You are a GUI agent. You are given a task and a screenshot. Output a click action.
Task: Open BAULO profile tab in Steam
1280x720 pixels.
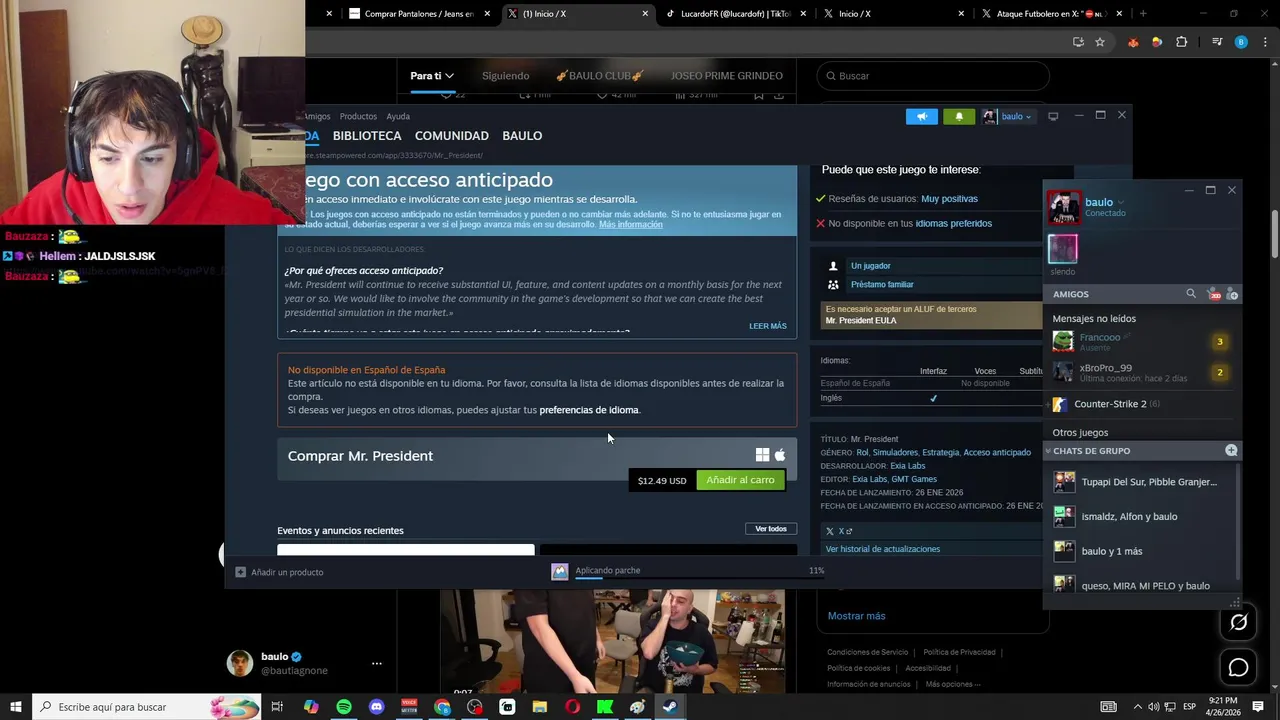coord(522,136)
